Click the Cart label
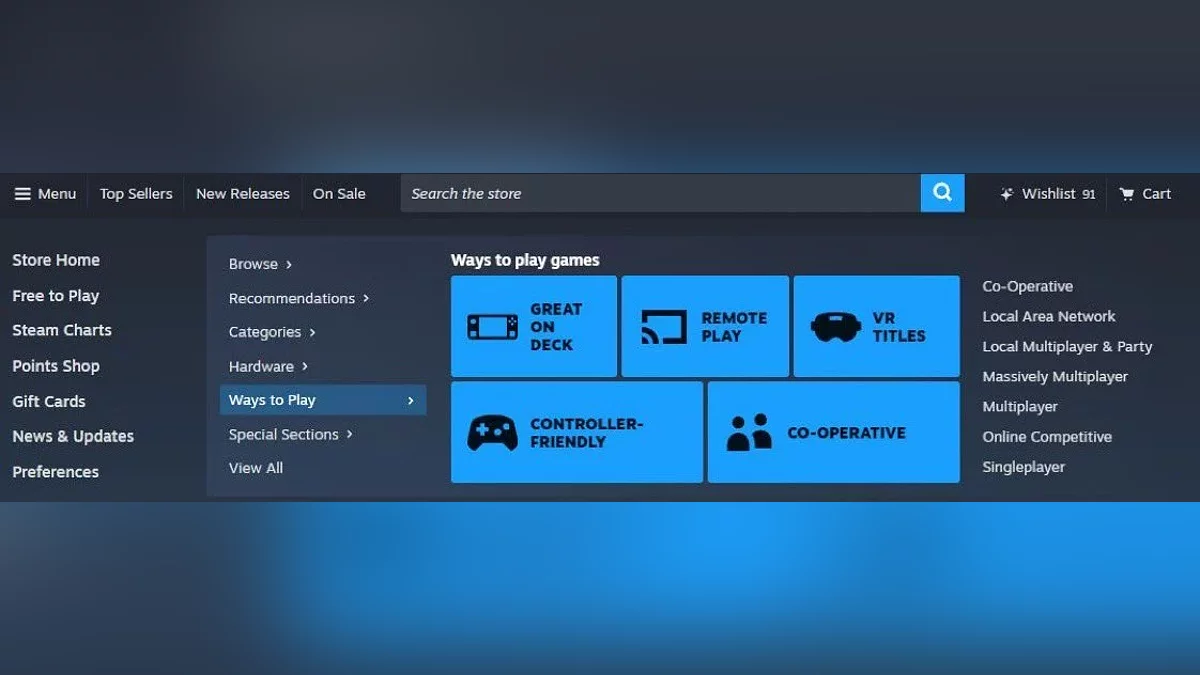Viewport: 1200px width, 675px height. pos(1157,194)
